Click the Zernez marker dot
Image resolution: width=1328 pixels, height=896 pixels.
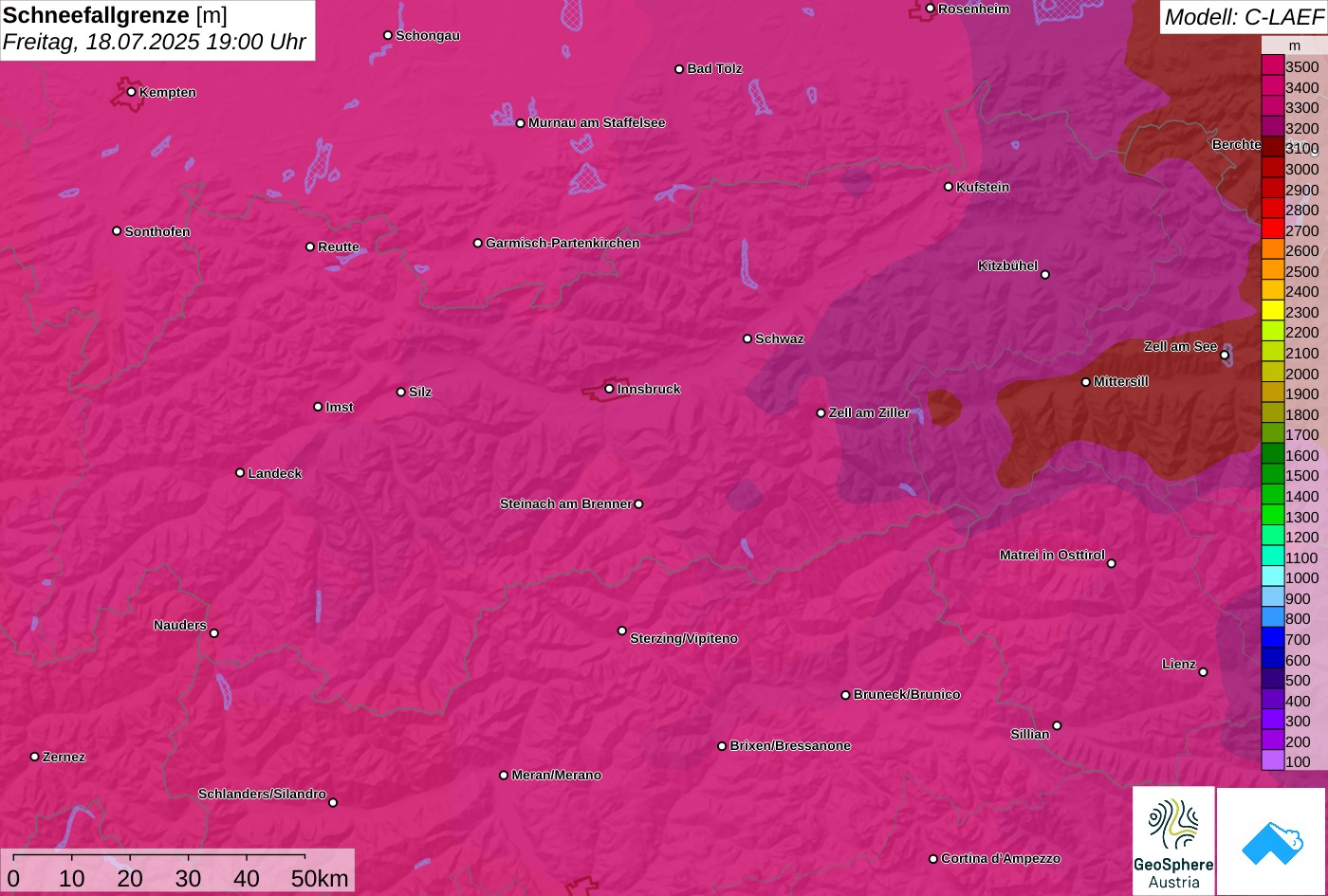coord(34,757)
